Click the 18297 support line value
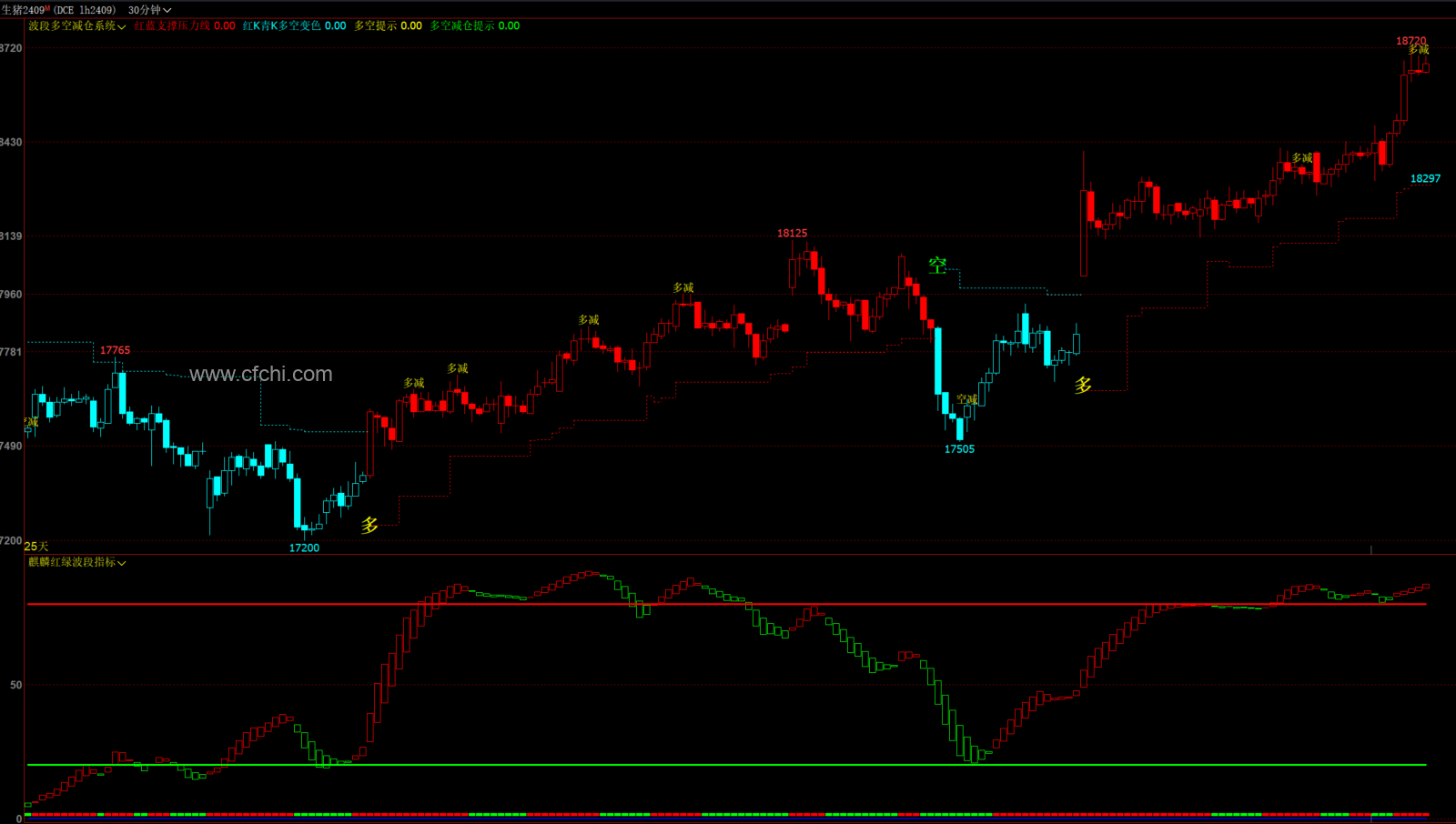 point(1425,178)
